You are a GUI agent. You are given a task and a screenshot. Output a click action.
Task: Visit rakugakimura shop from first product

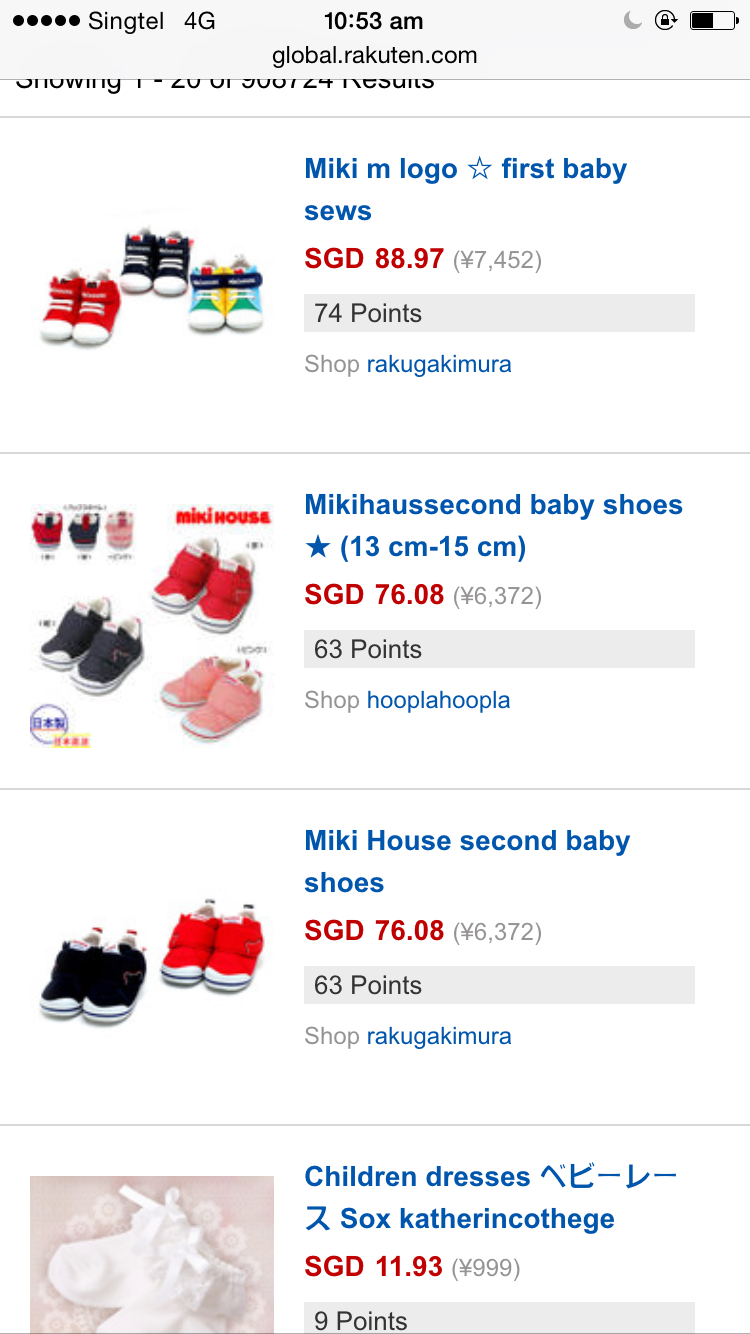tap(439, 364)
